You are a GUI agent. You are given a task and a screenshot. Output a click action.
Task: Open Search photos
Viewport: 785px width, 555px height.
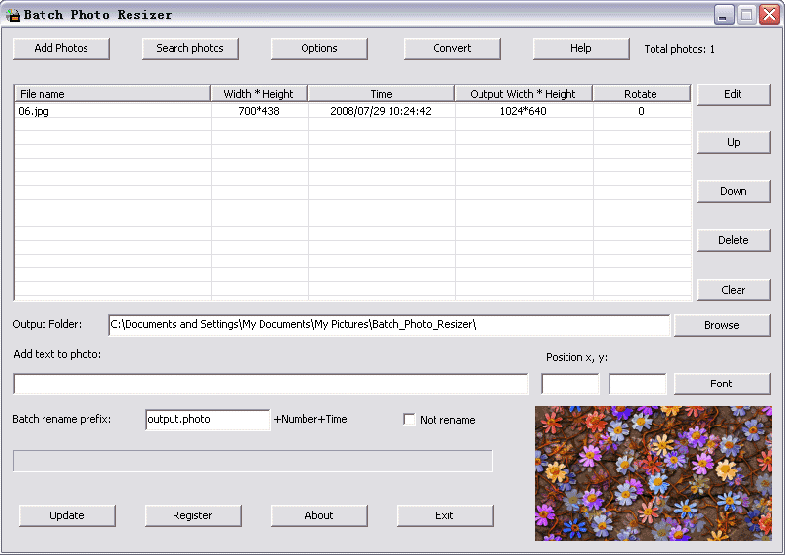pyautogui.click(x=190, y=49)
